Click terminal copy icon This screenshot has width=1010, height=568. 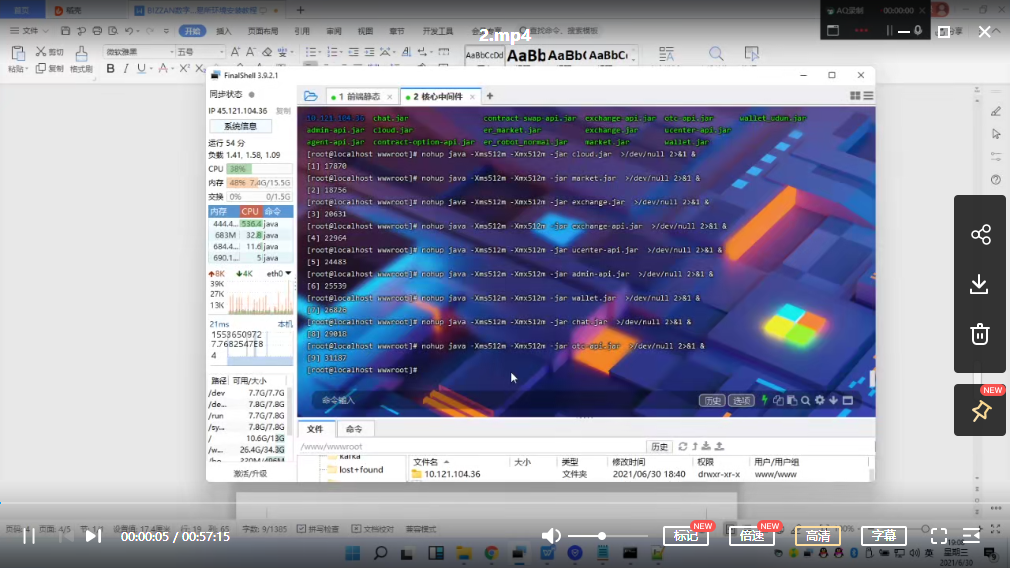coord(778,400)
